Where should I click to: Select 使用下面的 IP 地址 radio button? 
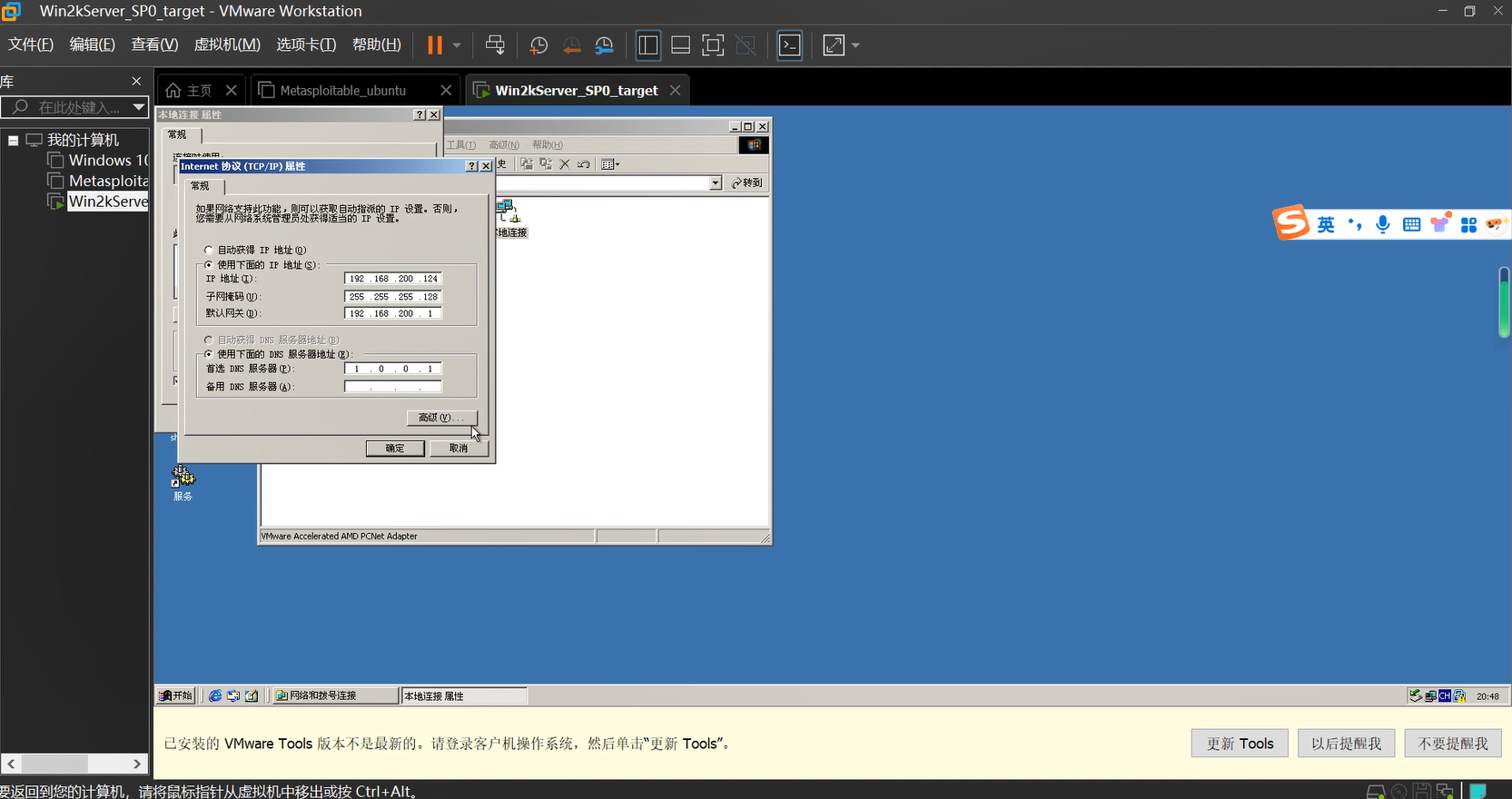[x=209, y=265]
